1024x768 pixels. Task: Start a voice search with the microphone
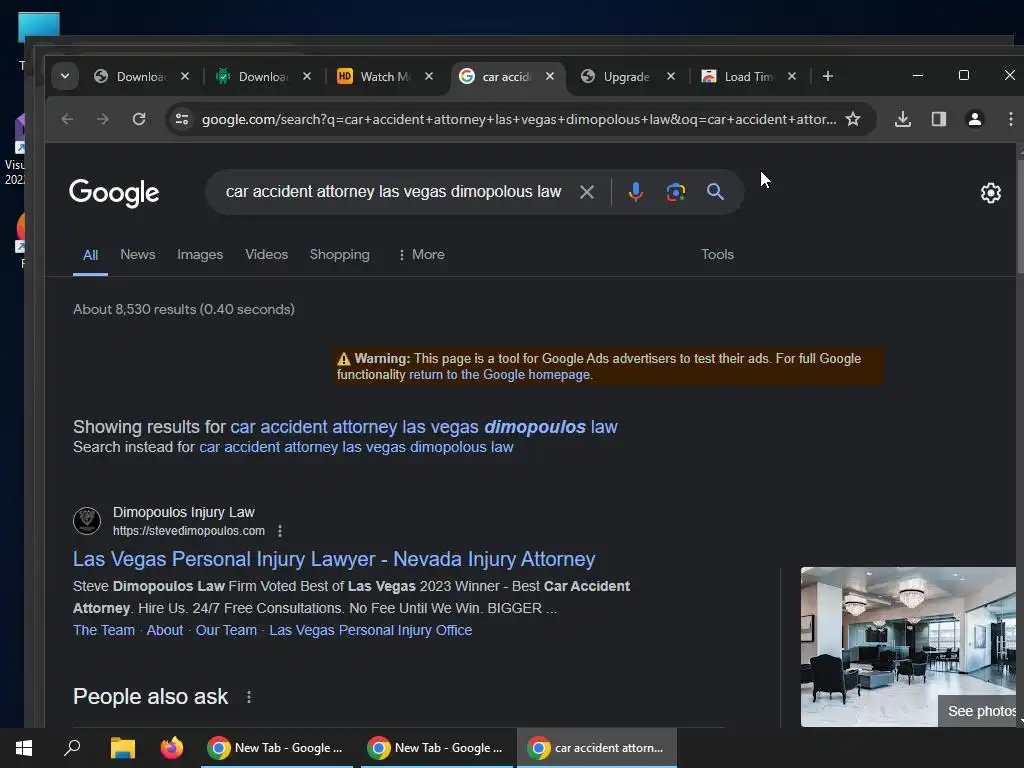point(635,192)
